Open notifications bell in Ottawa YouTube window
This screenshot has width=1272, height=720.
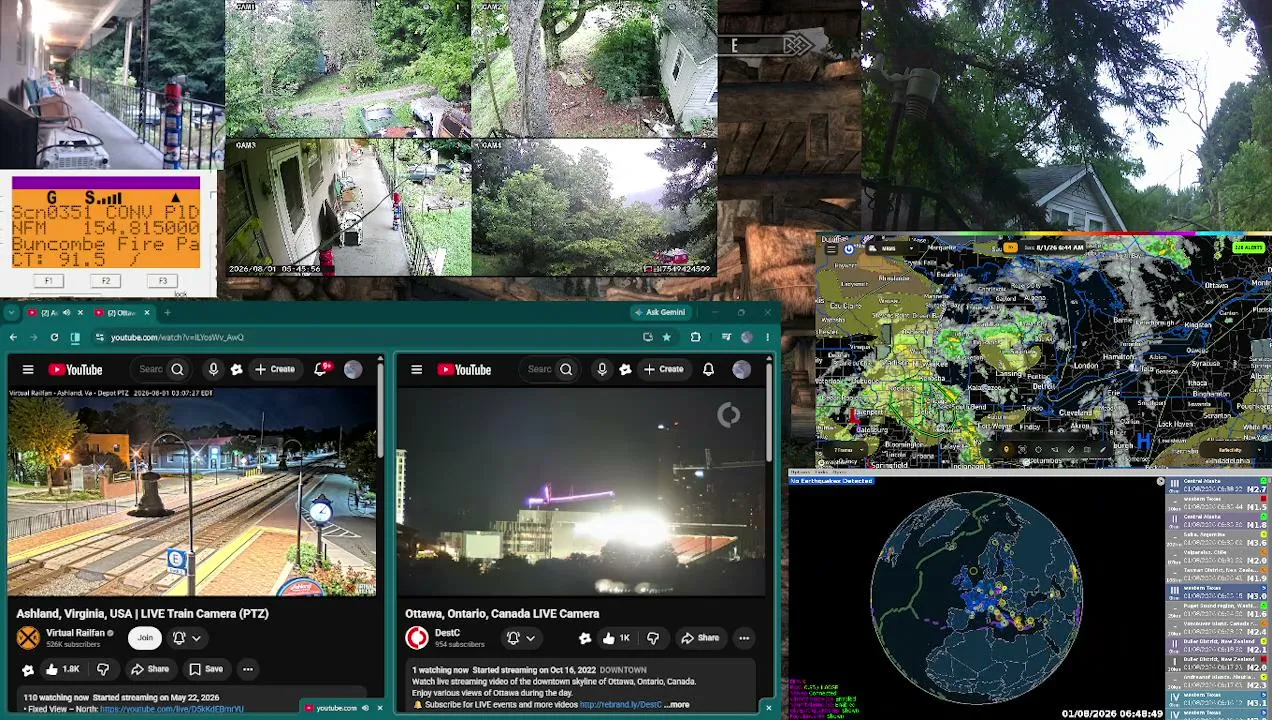pyautogui.click(x=708, y=370)
